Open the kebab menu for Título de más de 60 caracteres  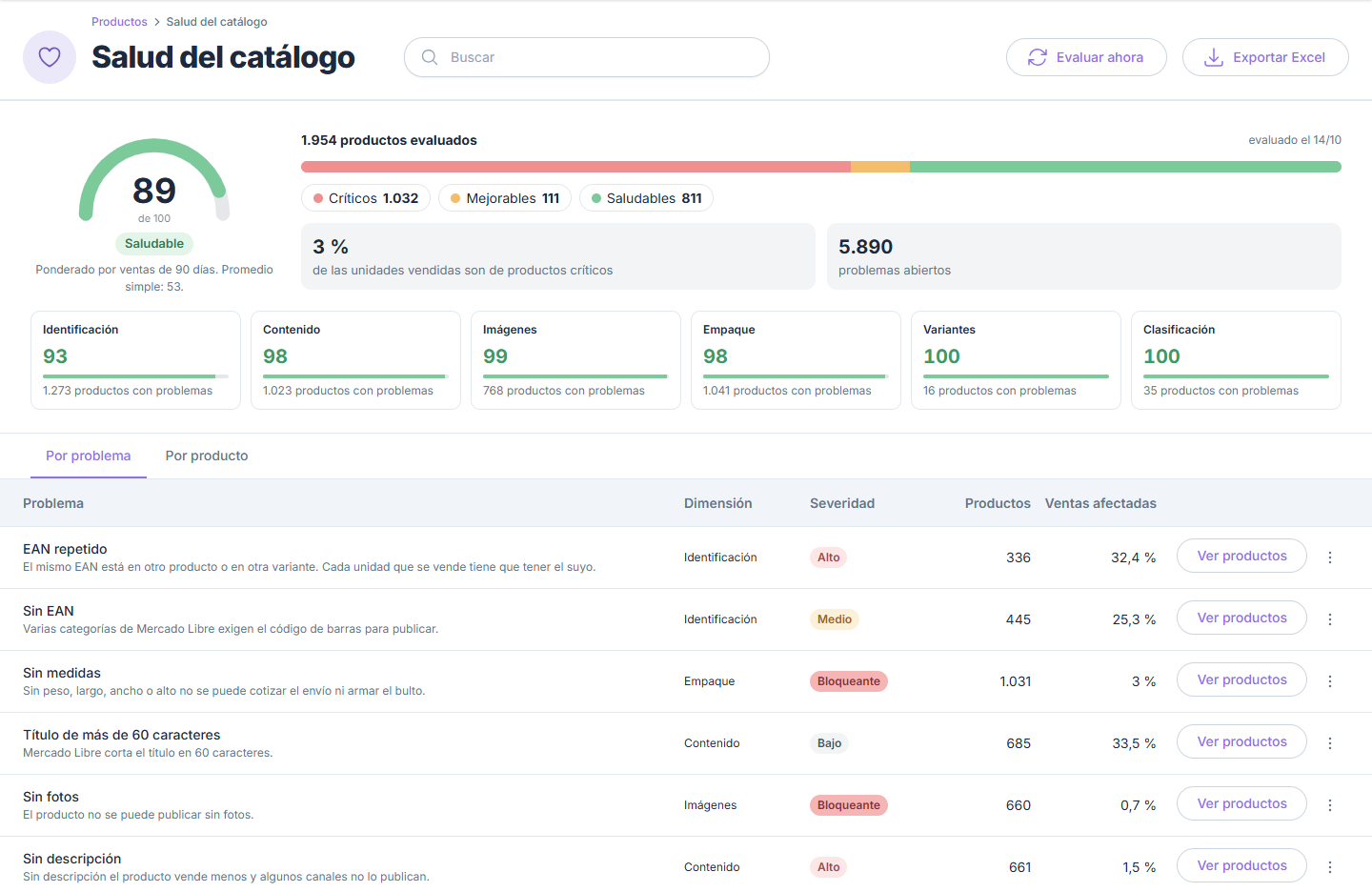(x=1330, y=743)
